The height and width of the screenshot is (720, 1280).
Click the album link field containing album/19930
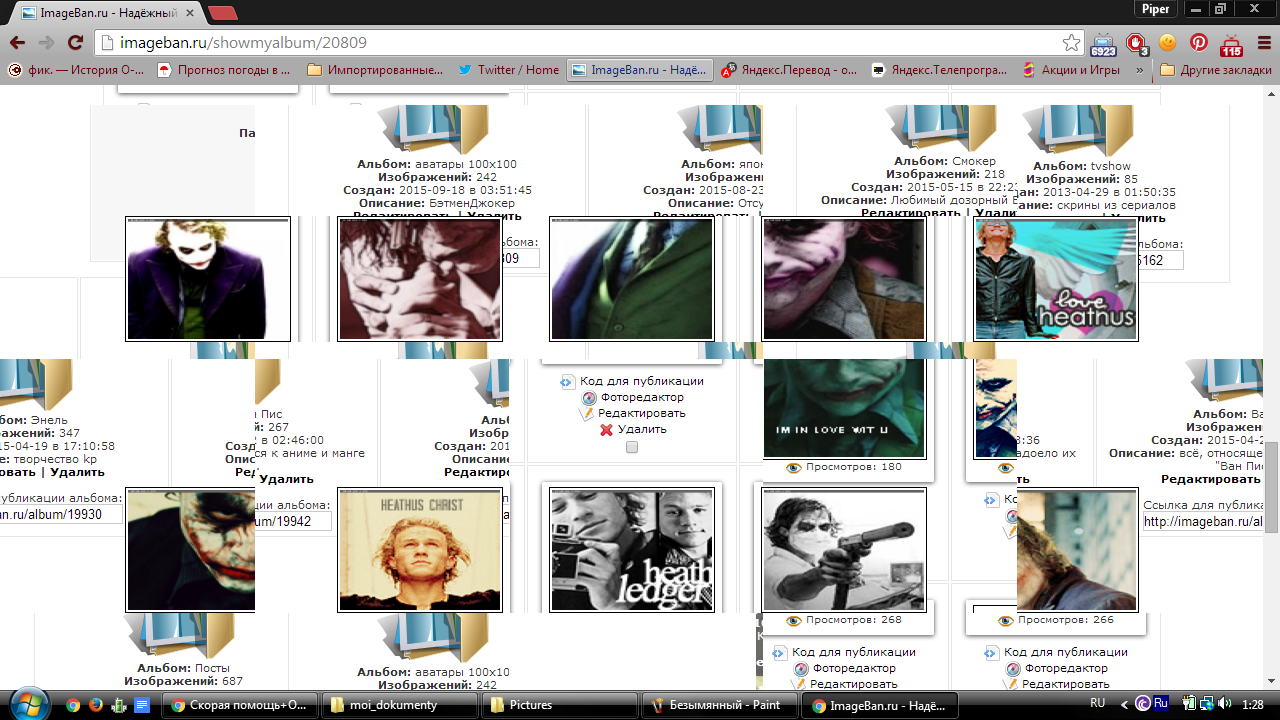[61, 514]
